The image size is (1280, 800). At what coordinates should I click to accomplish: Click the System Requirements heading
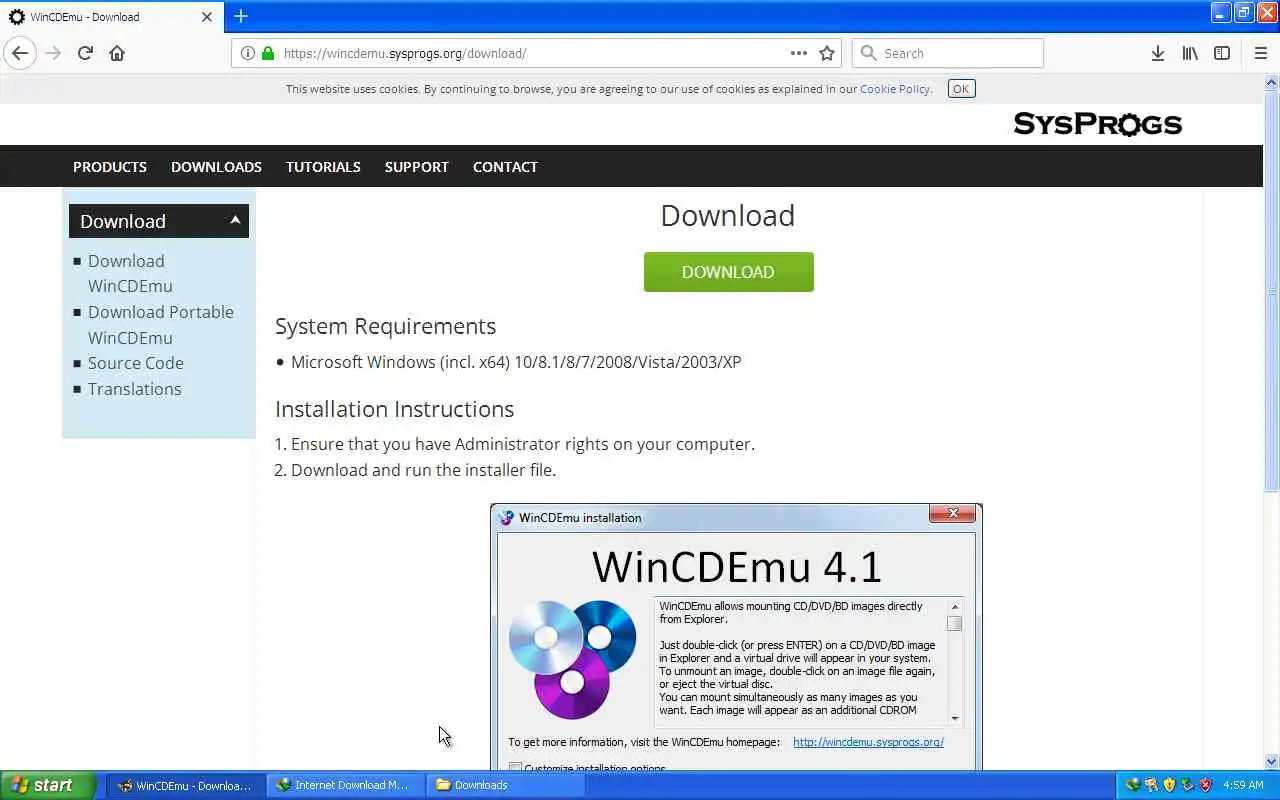tap(385, 327)
